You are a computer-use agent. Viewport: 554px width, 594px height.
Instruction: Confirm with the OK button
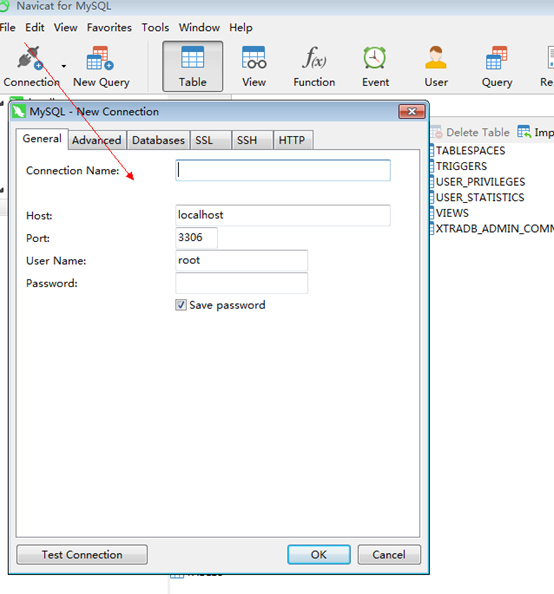click(319, 555)
